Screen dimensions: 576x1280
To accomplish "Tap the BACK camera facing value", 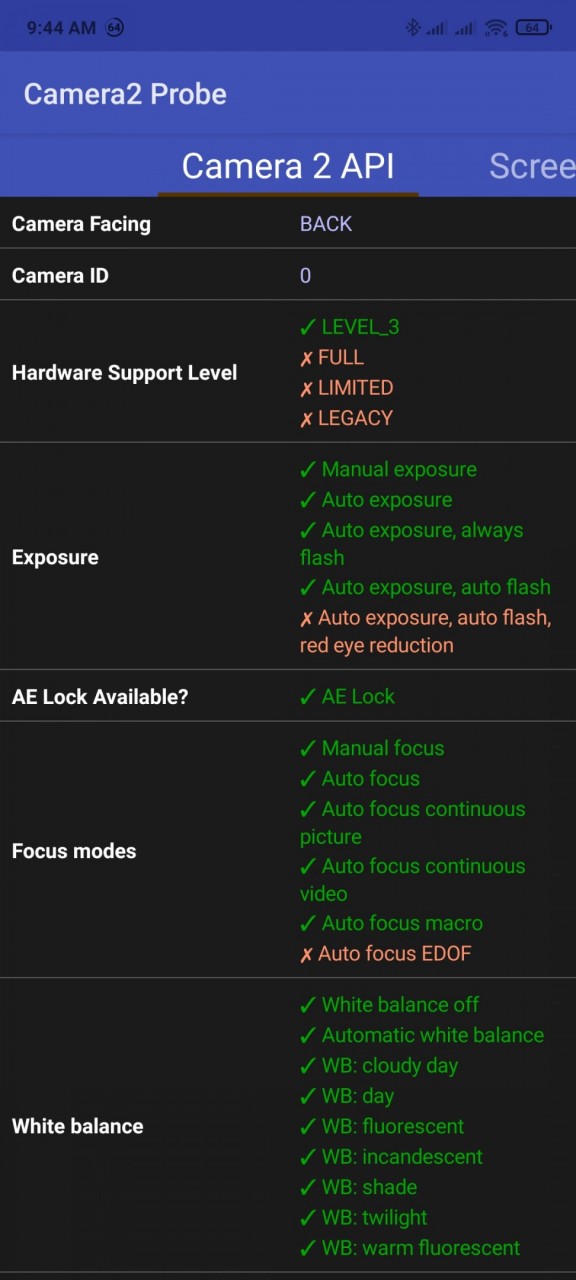I will (326, 224).
